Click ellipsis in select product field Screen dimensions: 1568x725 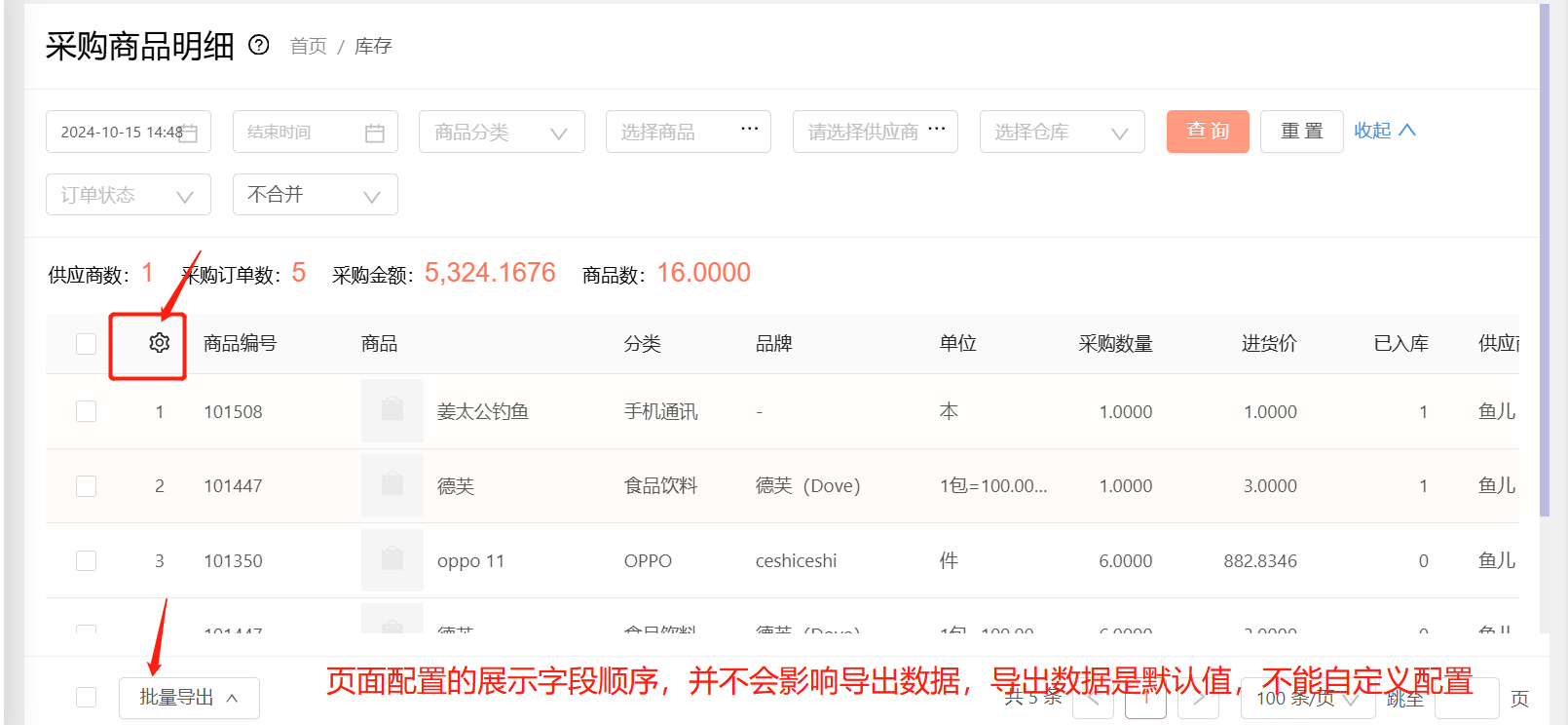click(749, 130)
